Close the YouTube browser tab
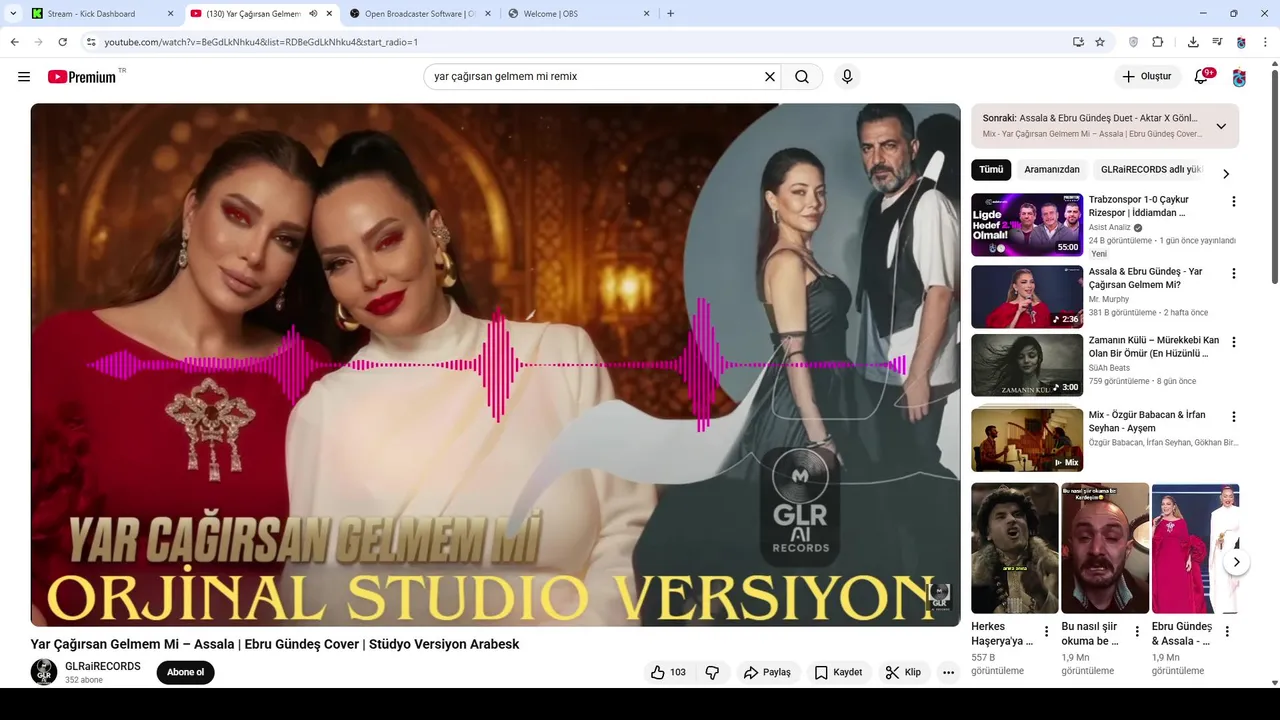The height and width of the screenshot is (720, 1280). pos(329,14)
